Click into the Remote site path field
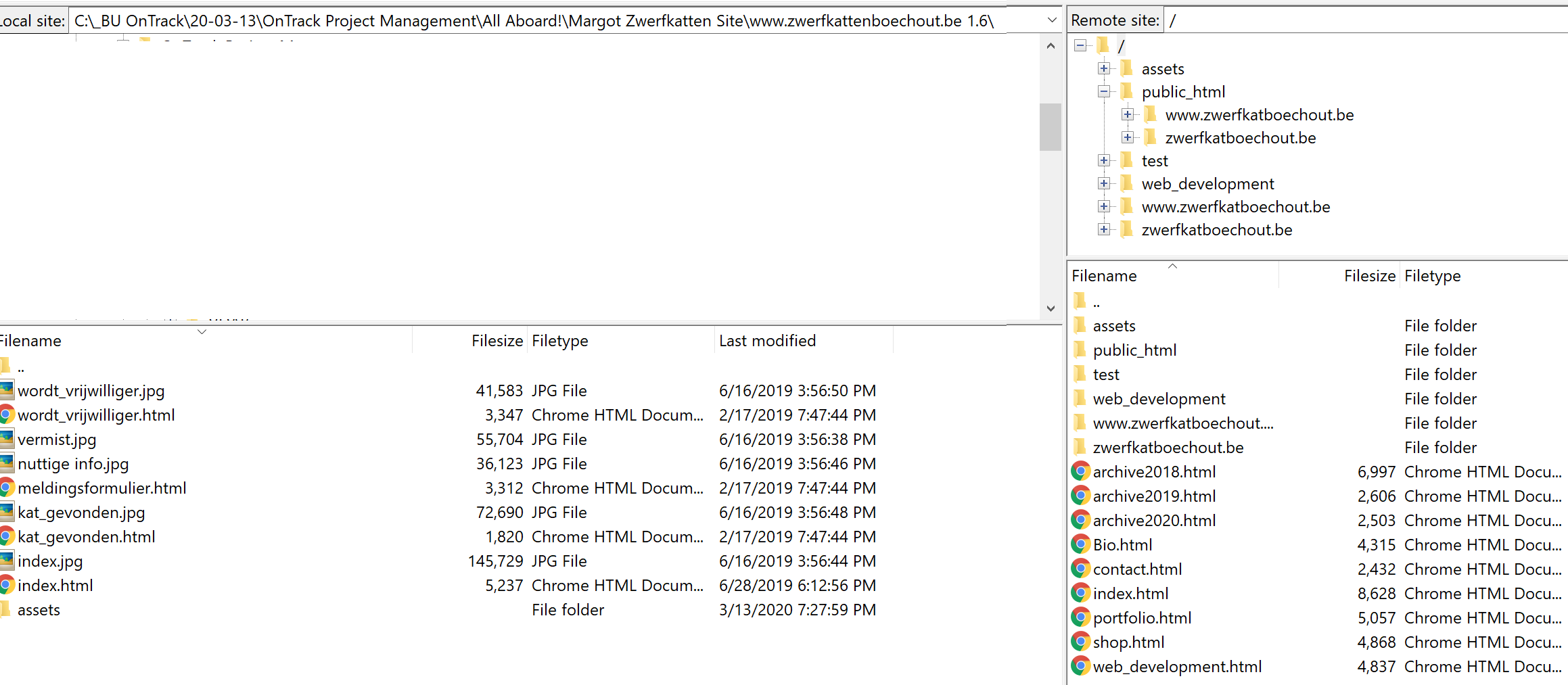This screenshot has height=685, width=1568. pos(1365,20)
